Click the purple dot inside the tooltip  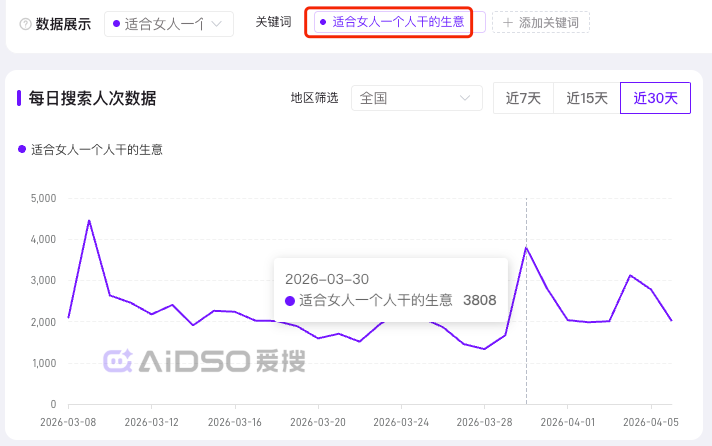[x=290, y=300]
